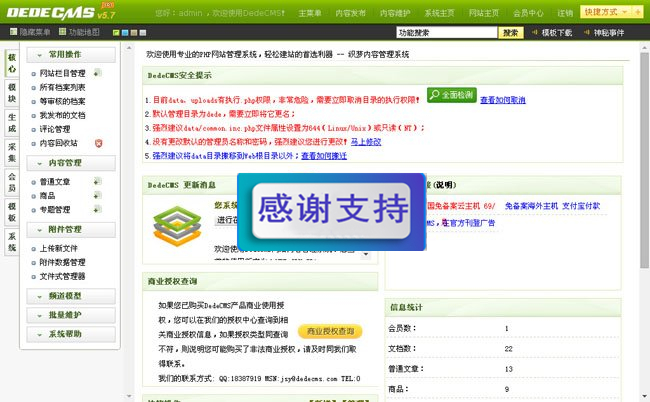
Task: Click the DedeCMS logo in the header
Action: tap(61, 12)
